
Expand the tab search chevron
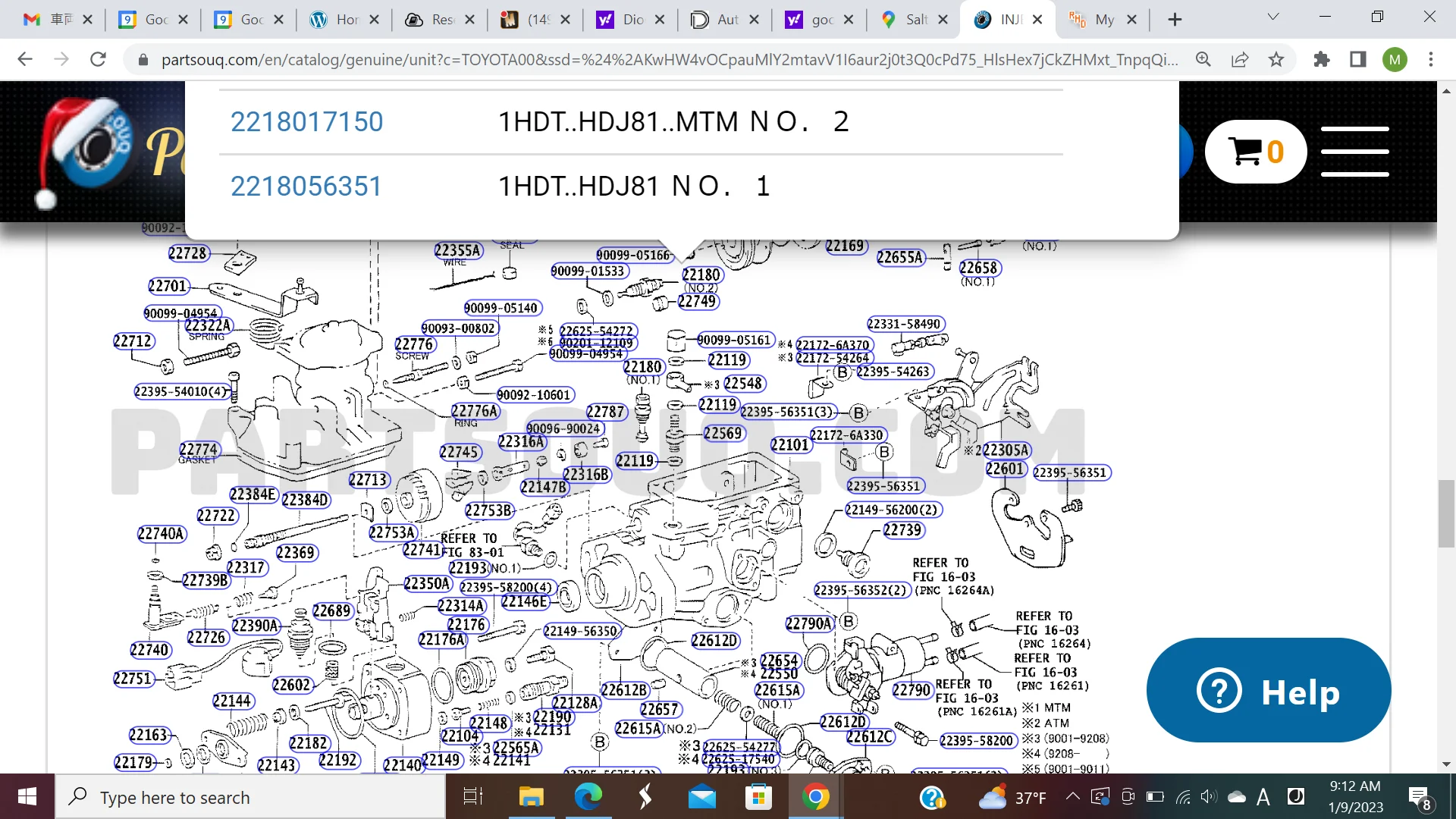tap(1273, 17)
